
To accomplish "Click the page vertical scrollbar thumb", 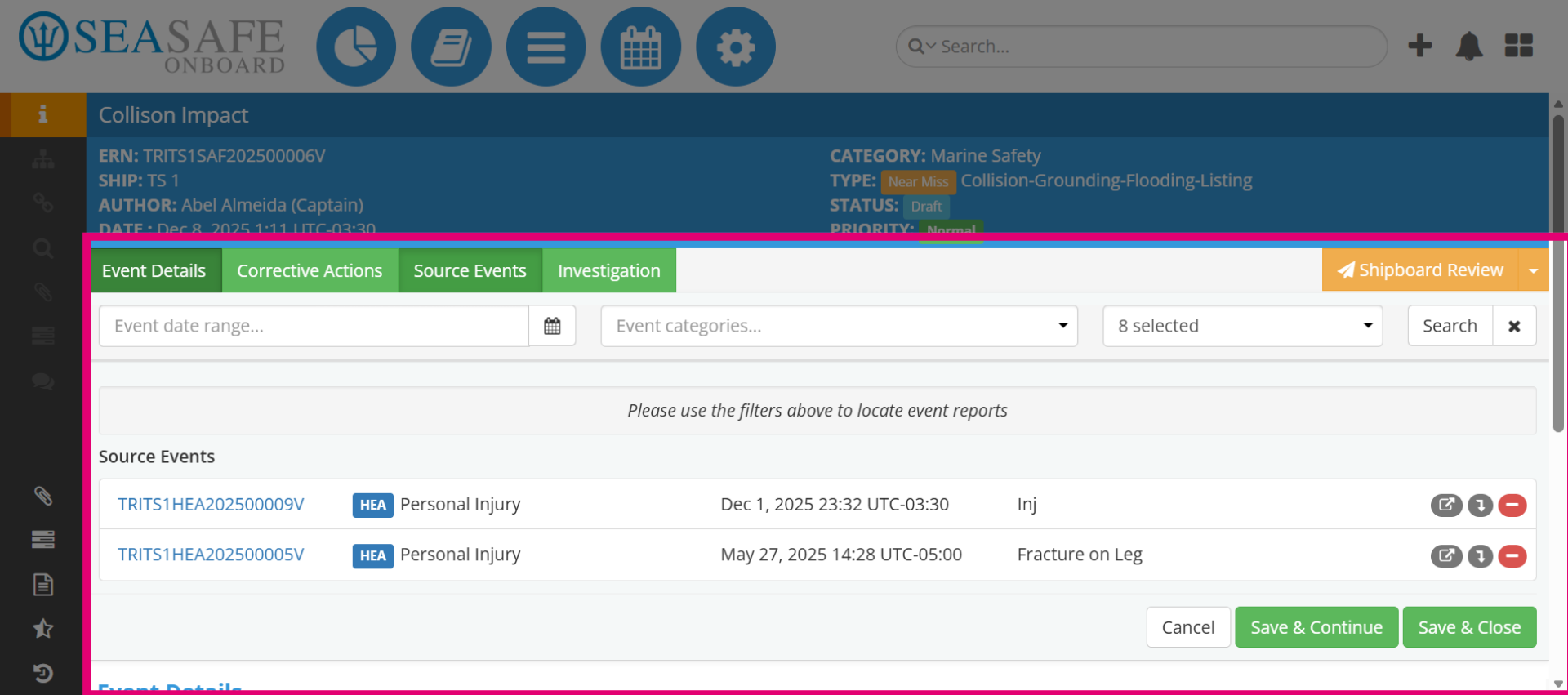I will (1558, 274).
